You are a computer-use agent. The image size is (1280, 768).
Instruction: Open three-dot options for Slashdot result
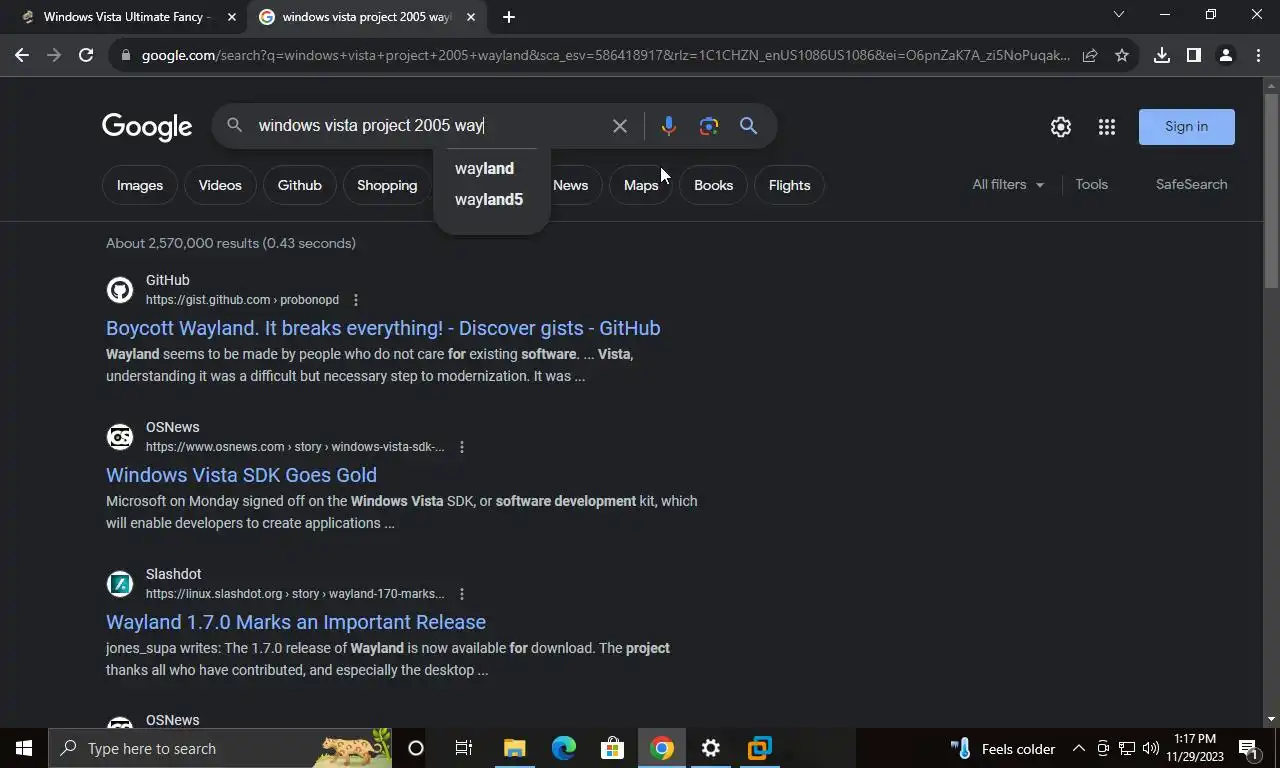461,594
